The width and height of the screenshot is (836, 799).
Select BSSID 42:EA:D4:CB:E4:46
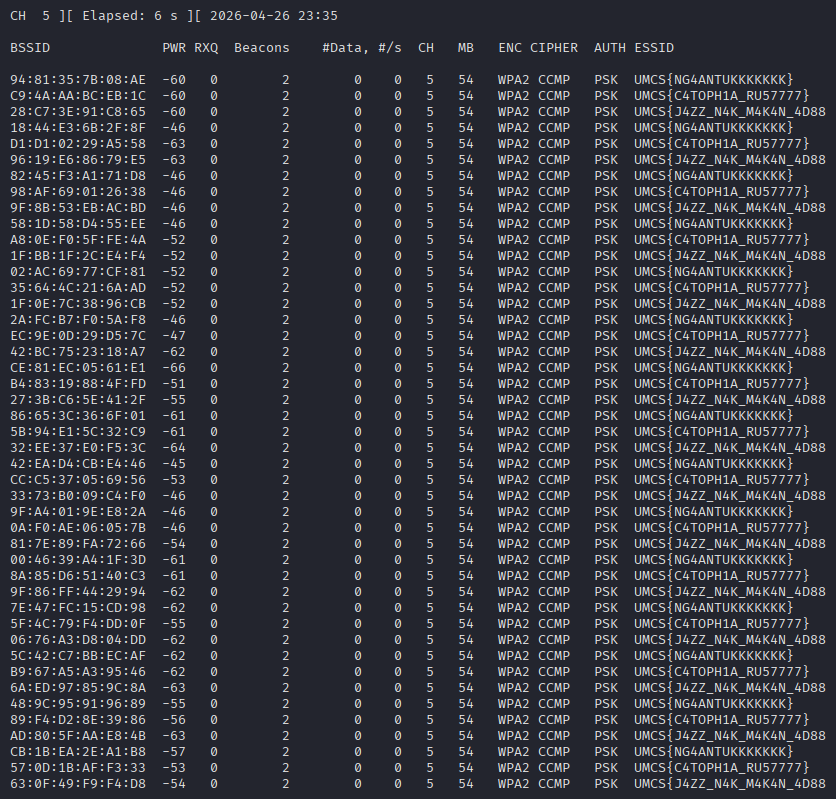click(x=78, y=464)
